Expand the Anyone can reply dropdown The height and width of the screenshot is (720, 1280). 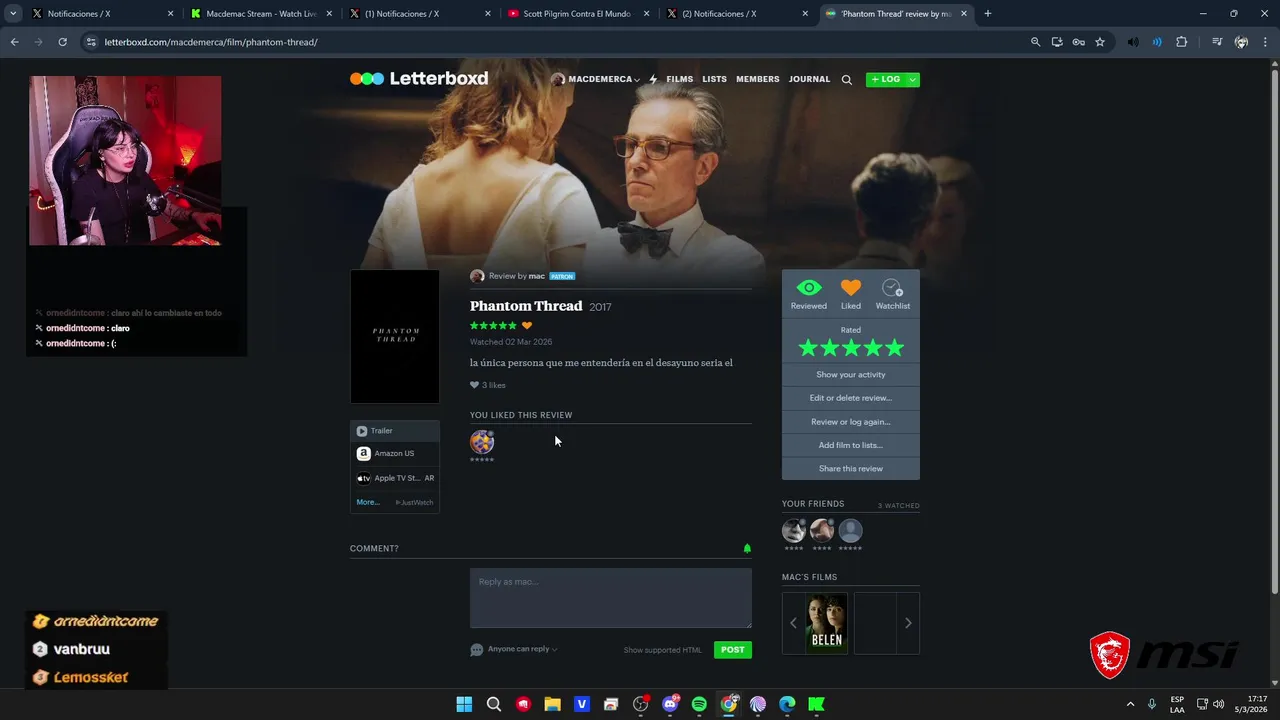tap(522, 649)
